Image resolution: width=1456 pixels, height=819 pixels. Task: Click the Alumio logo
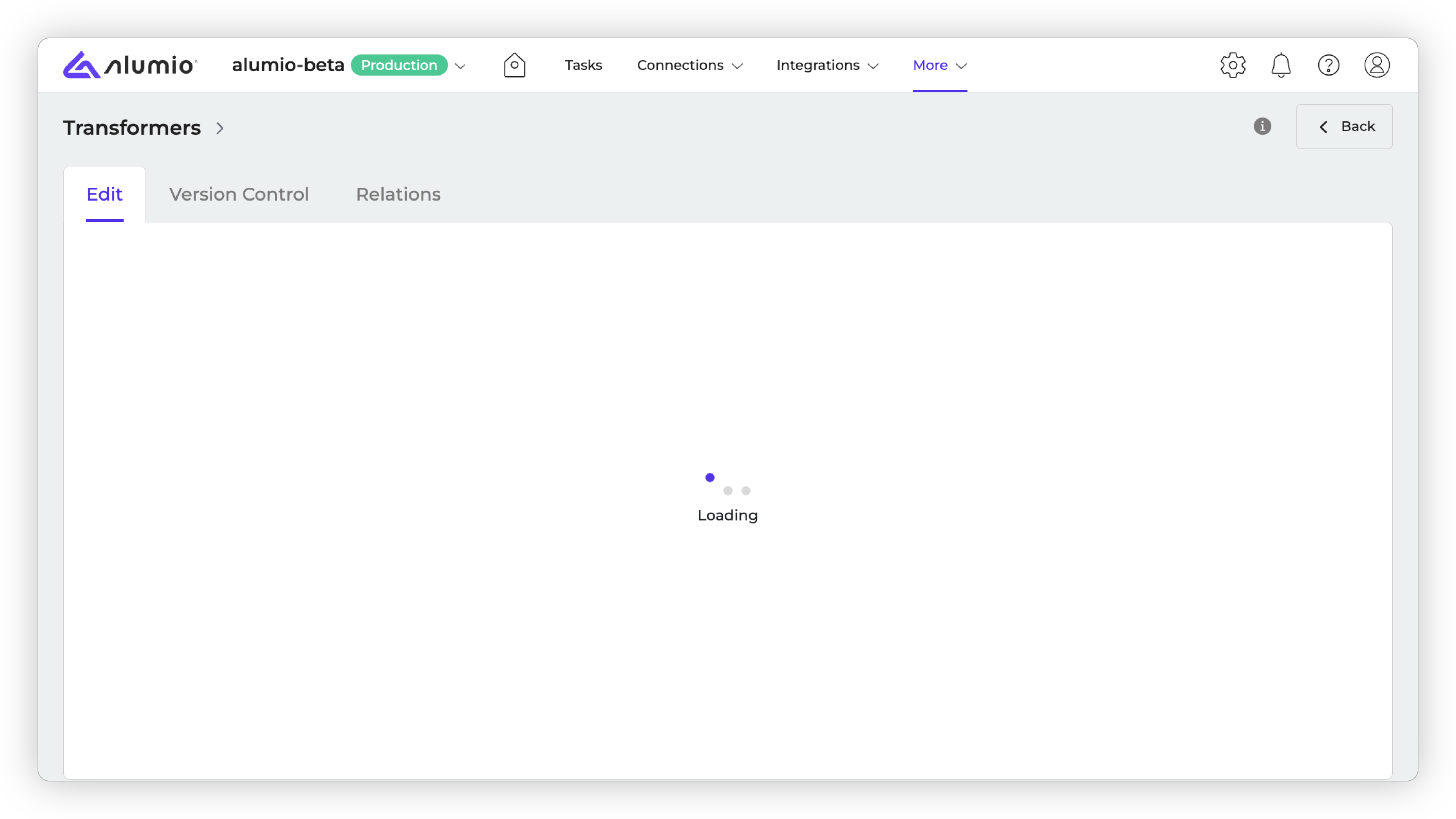130,65
